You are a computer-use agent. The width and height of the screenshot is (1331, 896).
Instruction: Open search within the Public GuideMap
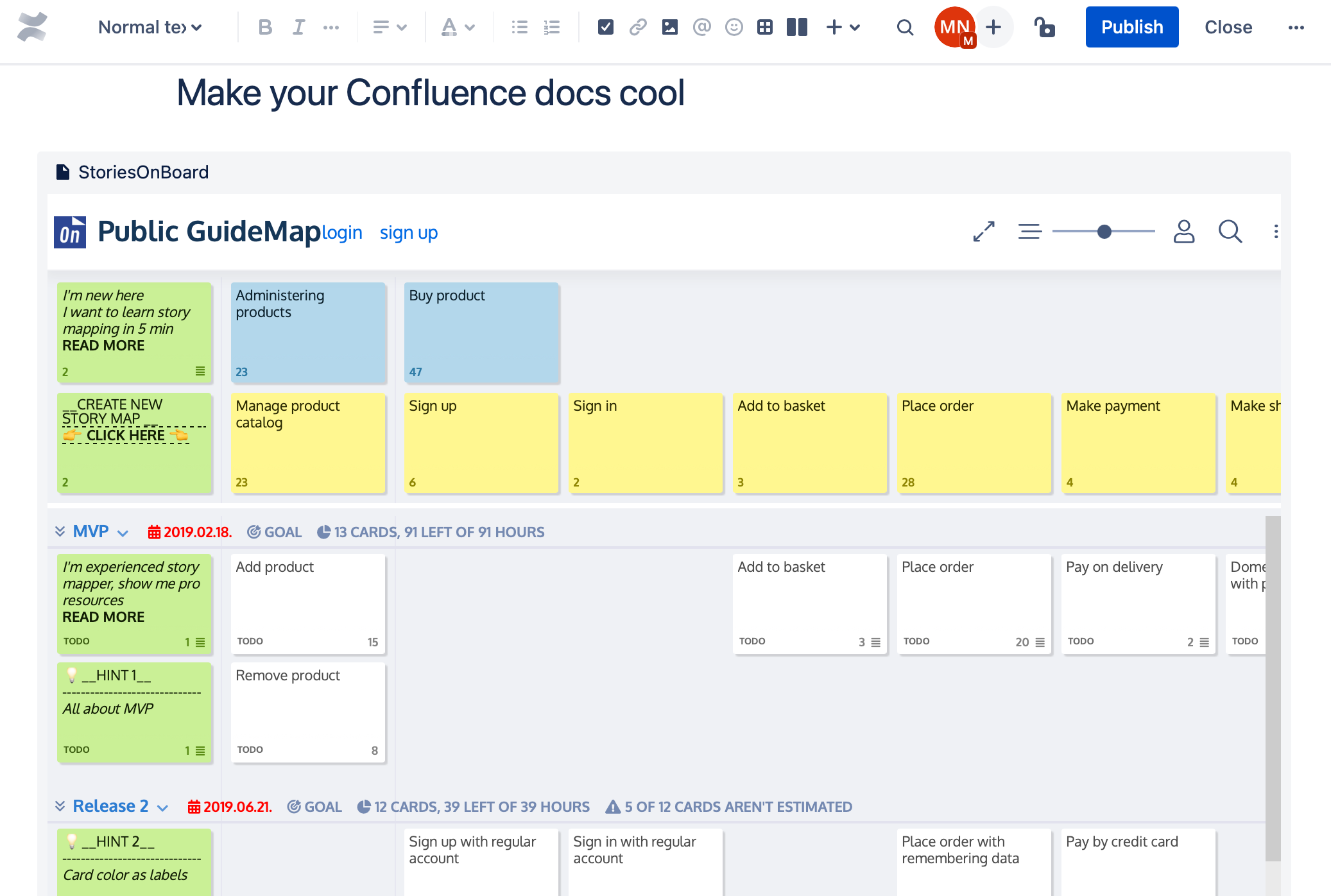[1230, 232]
